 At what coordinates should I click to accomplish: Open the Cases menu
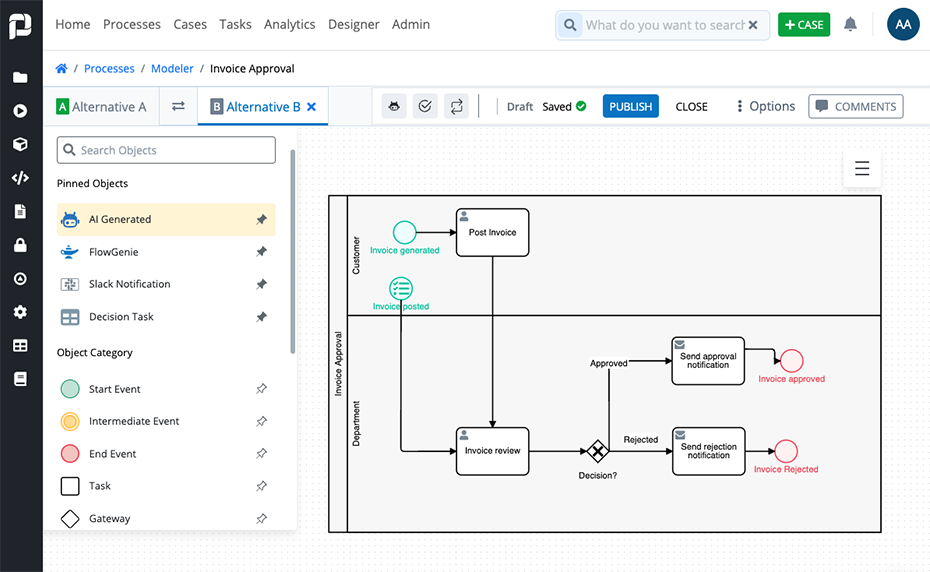tap(190, 24)
